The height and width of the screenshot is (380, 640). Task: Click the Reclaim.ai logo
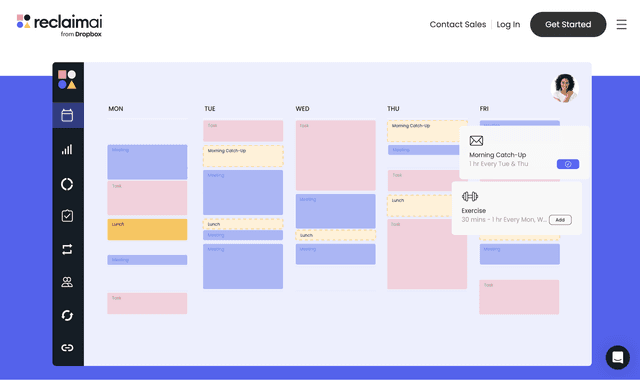[x=60, y=25]
